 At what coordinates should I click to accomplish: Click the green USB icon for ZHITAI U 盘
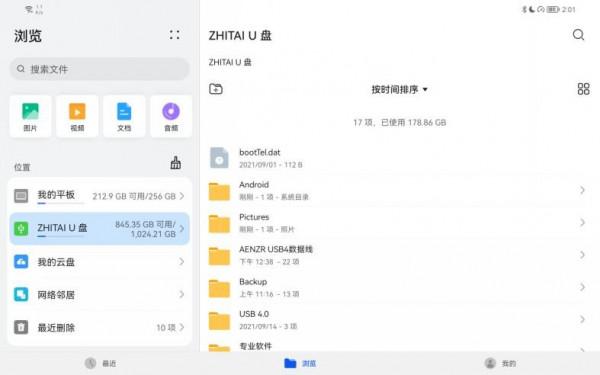[x=21, y=228]
